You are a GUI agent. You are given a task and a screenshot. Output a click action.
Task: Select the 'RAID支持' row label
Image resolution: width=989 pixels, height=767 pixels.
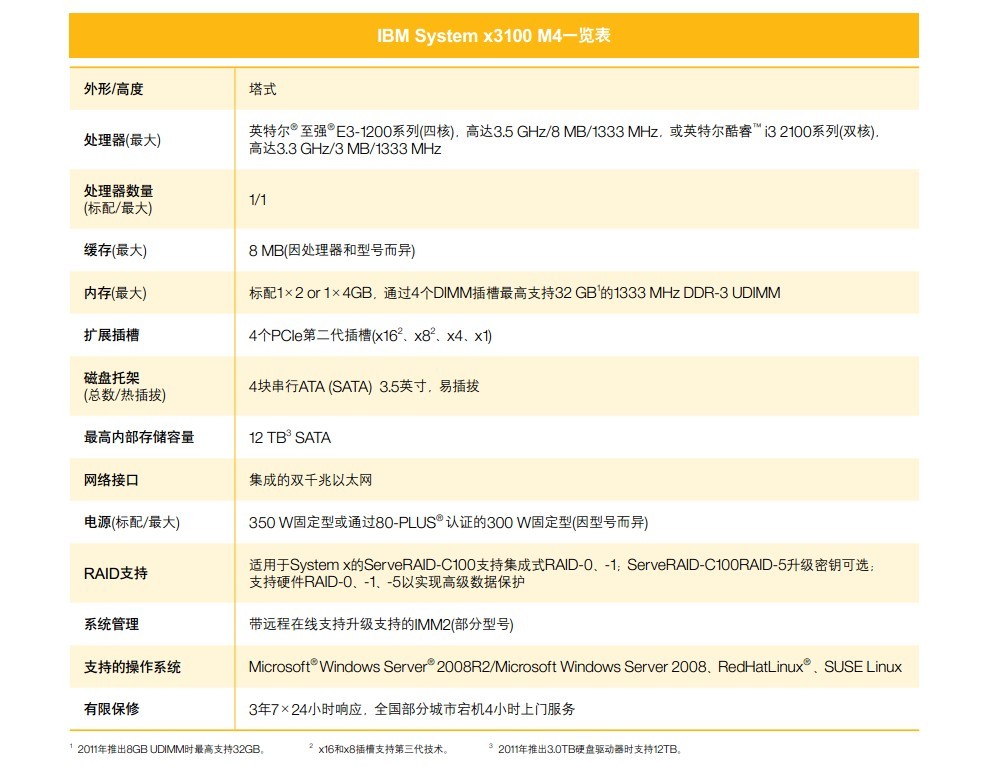pos(115,573)
